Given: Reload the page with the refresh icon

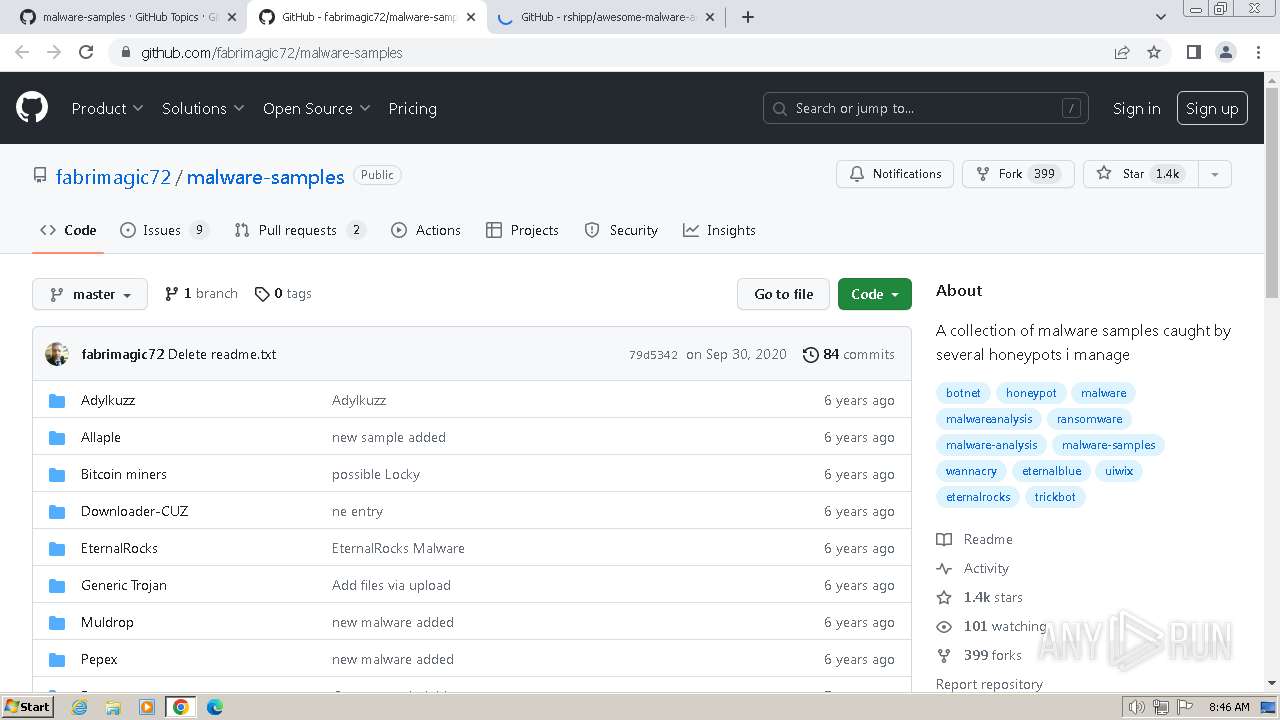Looking at the screenshot, I should (x=86, y=52).
